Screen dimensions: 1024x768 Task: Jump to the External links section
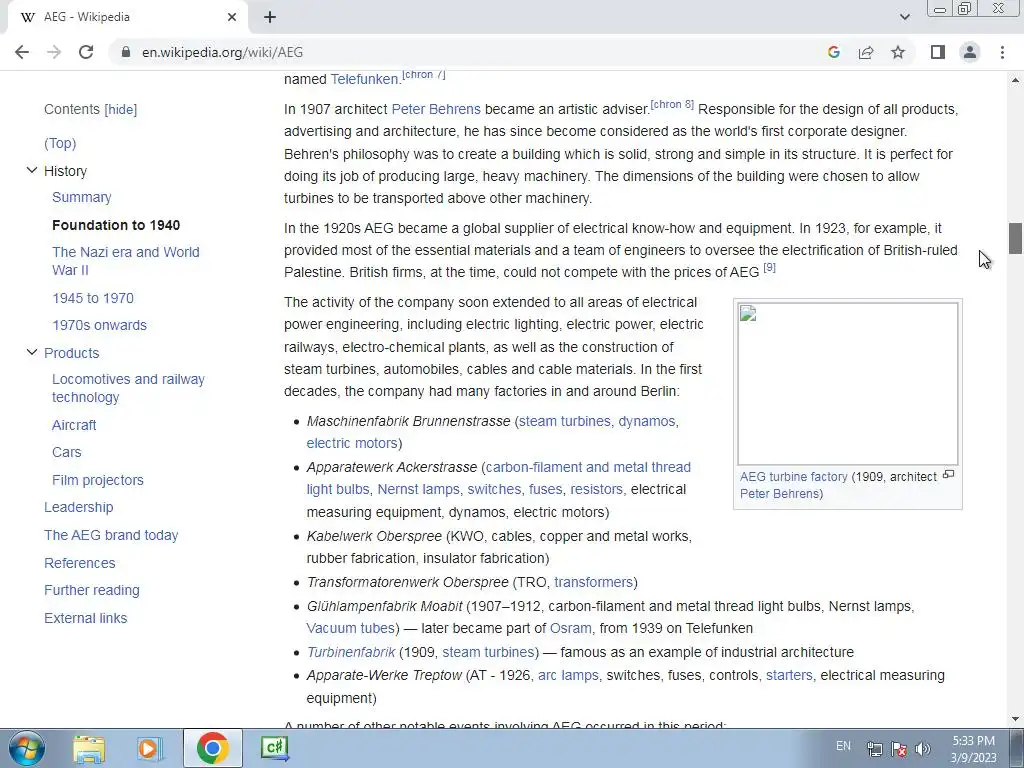[86, 618]
